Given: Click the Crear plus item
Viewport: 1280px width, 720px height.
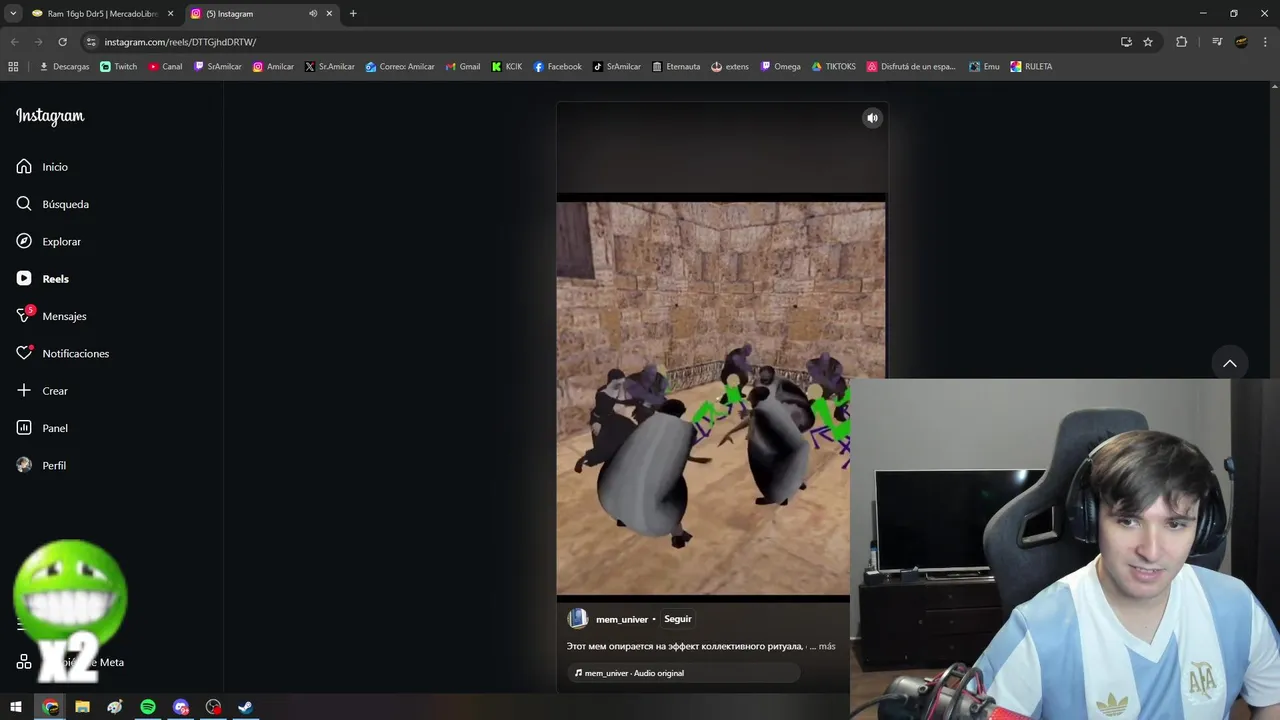Looking at the screenshot, I should pyautogui.click(x=42, y=391).
